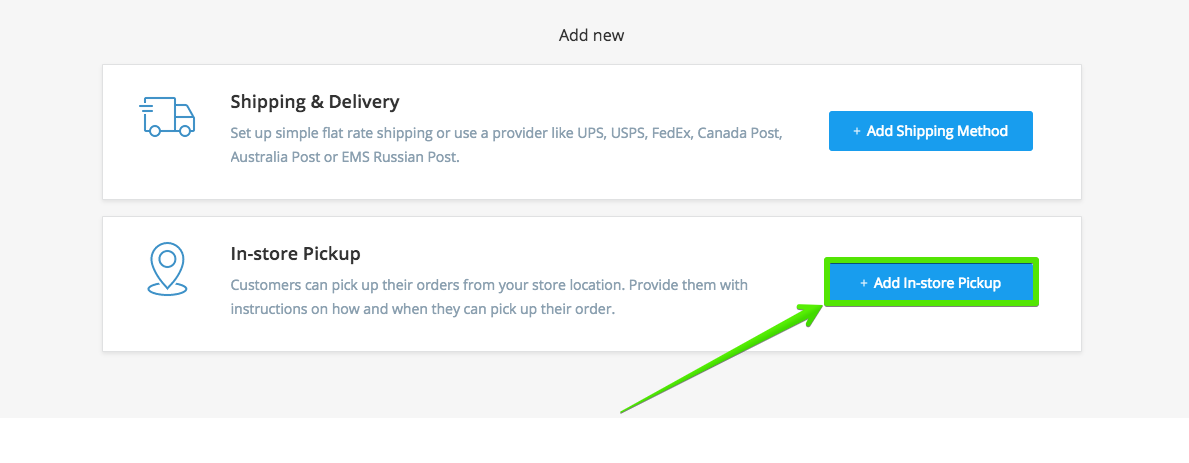Click the Add new section title
1189x463 pixels.
pos(591,35)
